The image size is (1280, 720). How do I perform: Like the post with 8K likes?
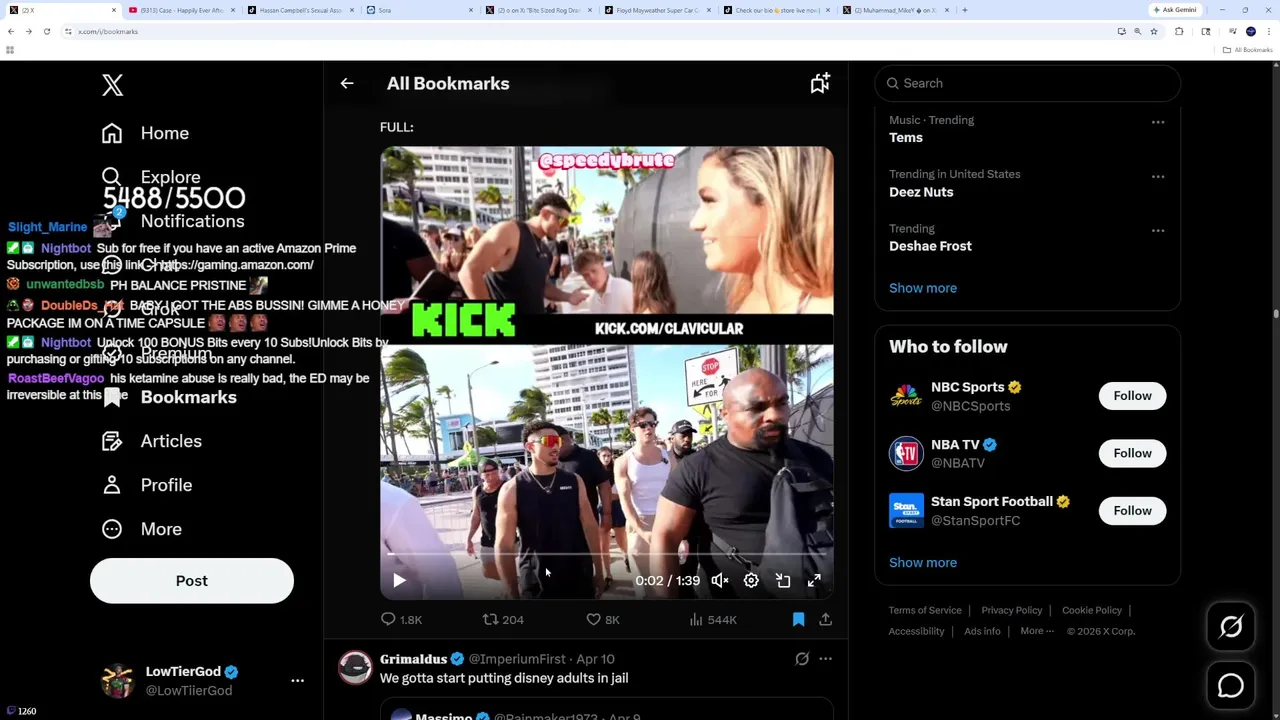[603, 620]
